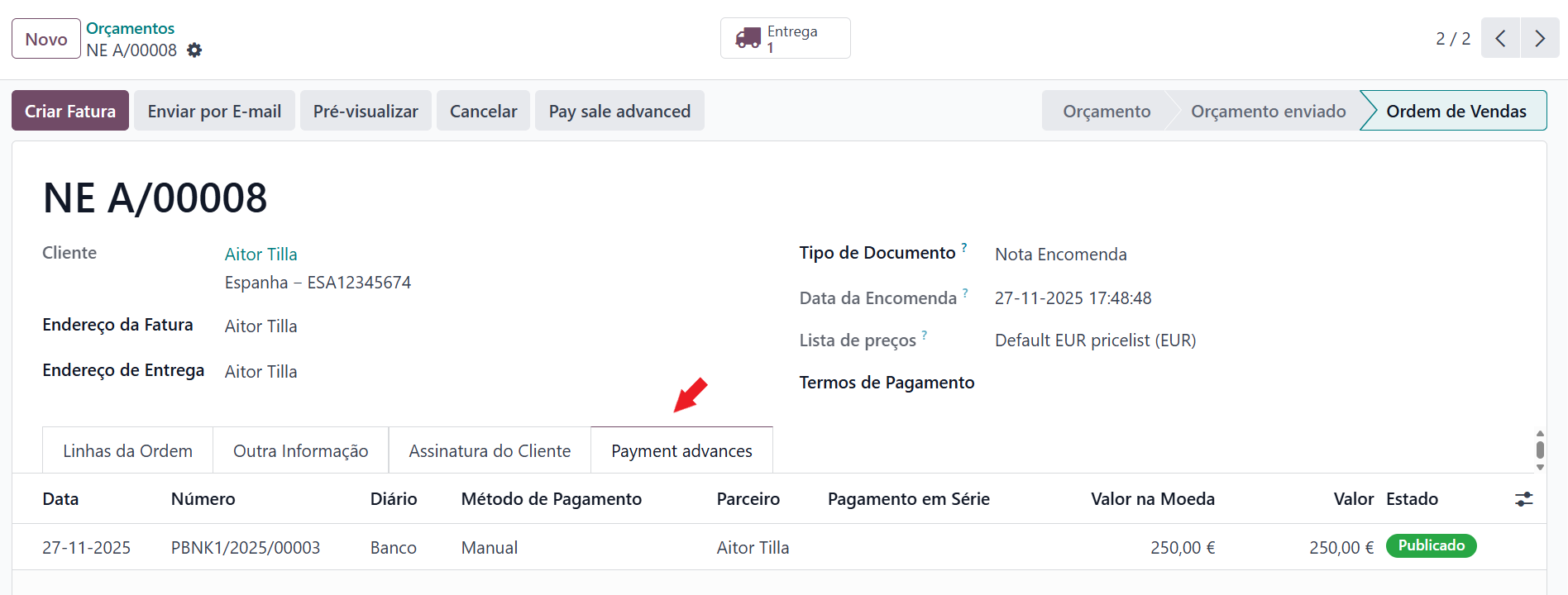Click date cell 27-11-2025
1568x595 pixels.
click(86, 548)
